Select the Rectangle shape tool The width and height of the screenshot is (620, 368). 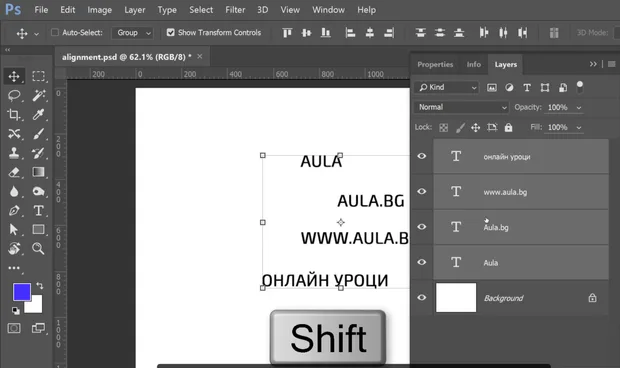pyautogui.click(x=38, y=229)
